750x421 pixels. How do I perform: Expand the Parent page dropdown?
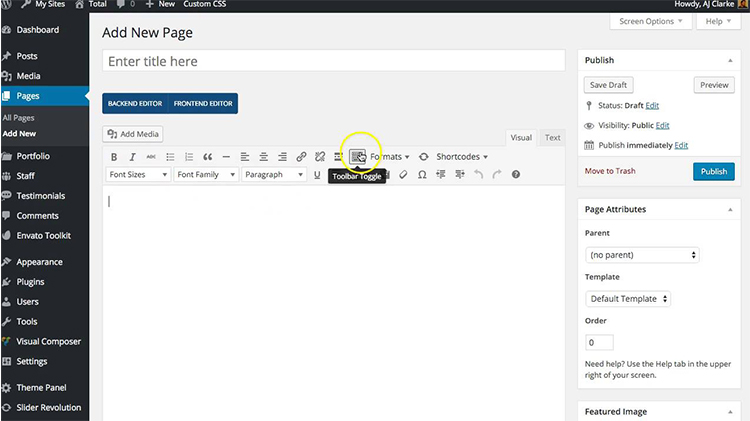click(641, 255)
